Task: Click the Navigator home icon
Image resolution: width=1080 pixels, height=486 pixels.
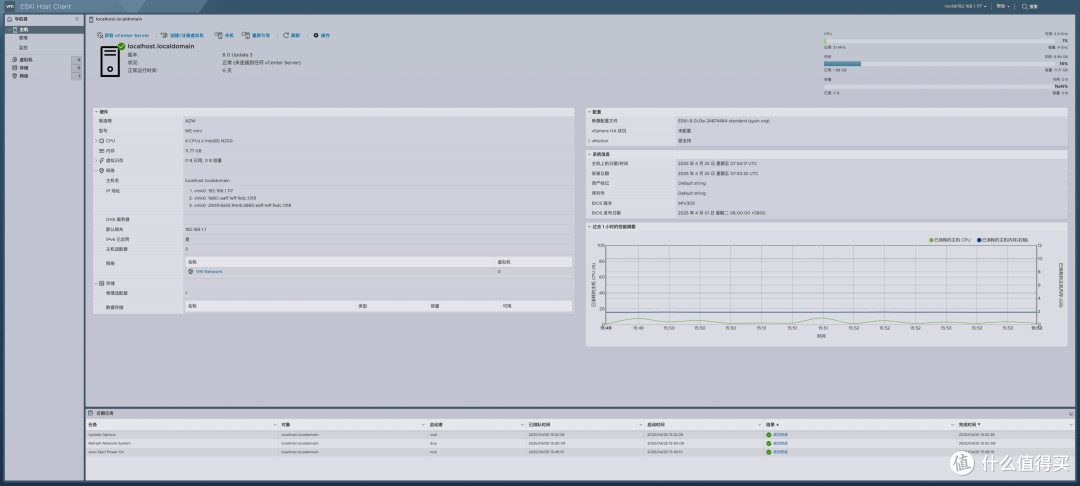Action: tap(9, 19)
